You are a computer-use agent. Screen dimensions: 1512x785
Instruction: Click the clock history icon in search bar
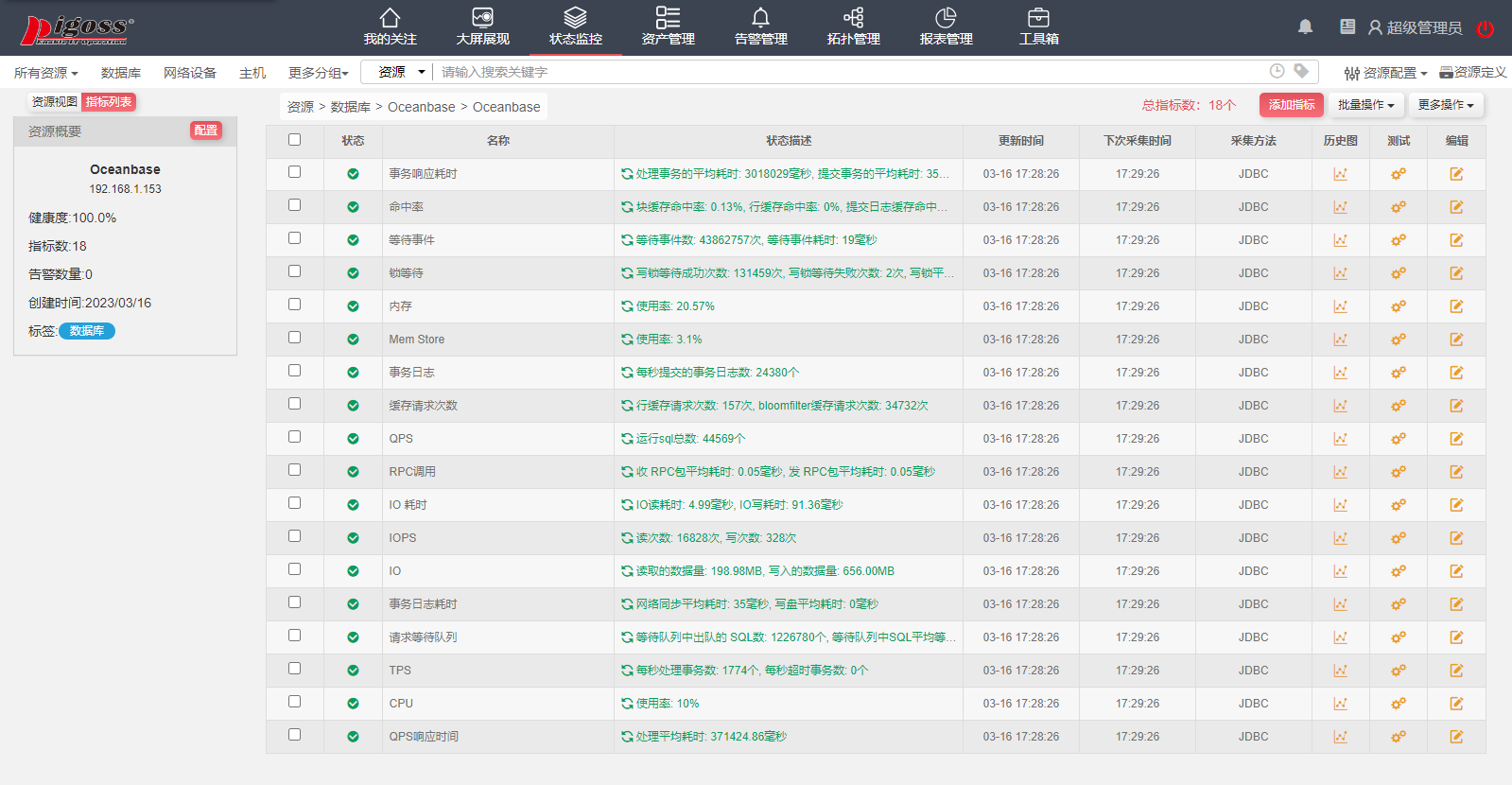1277,71
